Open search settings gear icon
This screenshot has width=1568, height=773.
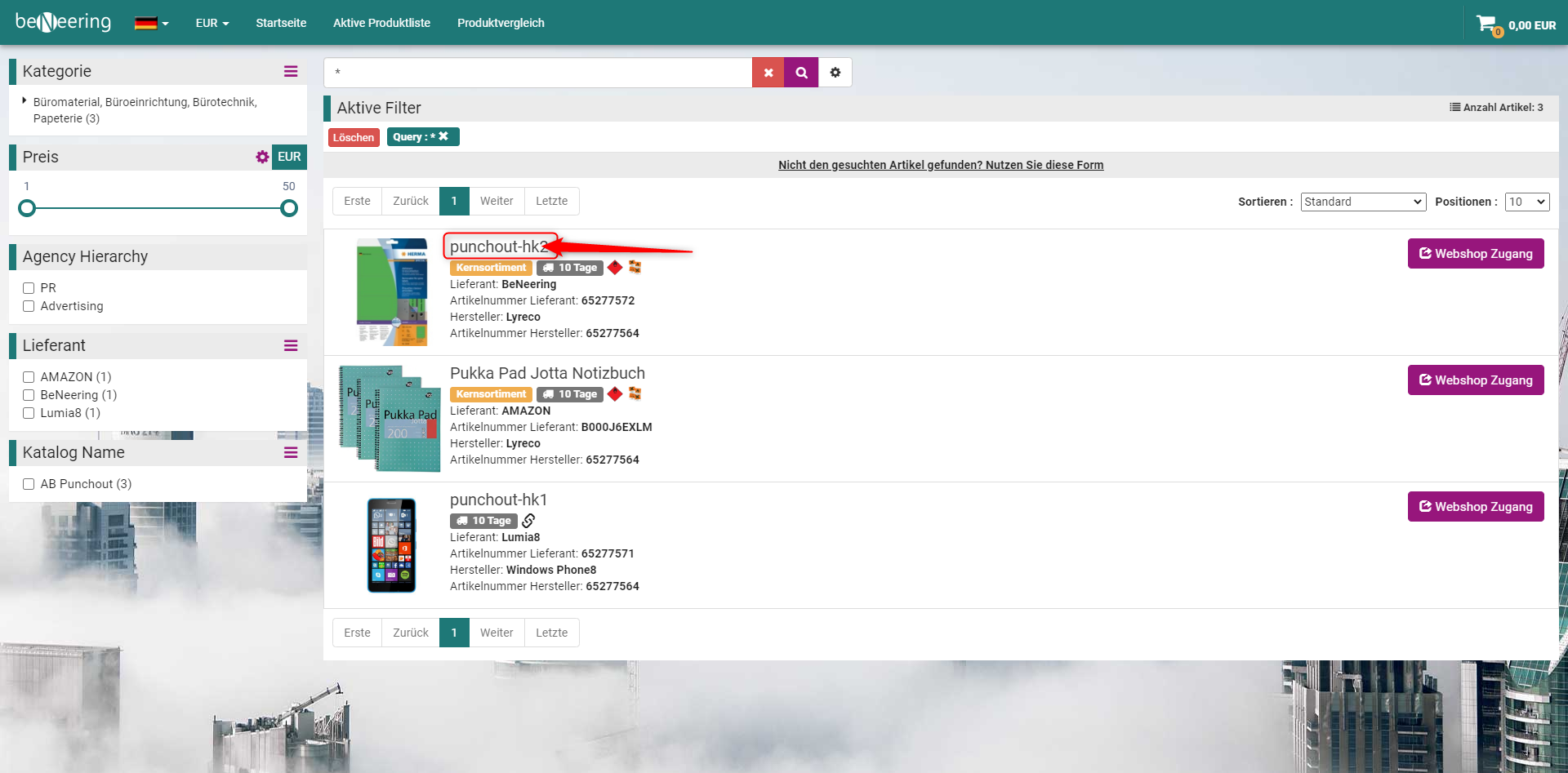[x=835, y=73]
